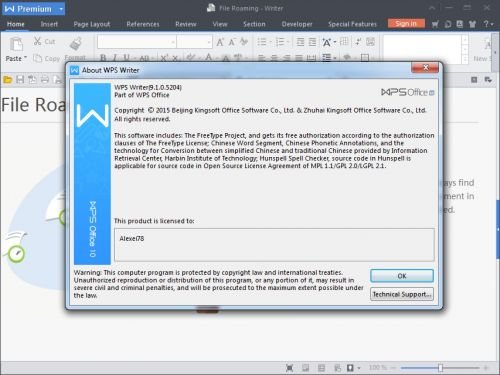Click the Technical Support button
The height and width of the screenshot is (375, 500).
(402, 294)
